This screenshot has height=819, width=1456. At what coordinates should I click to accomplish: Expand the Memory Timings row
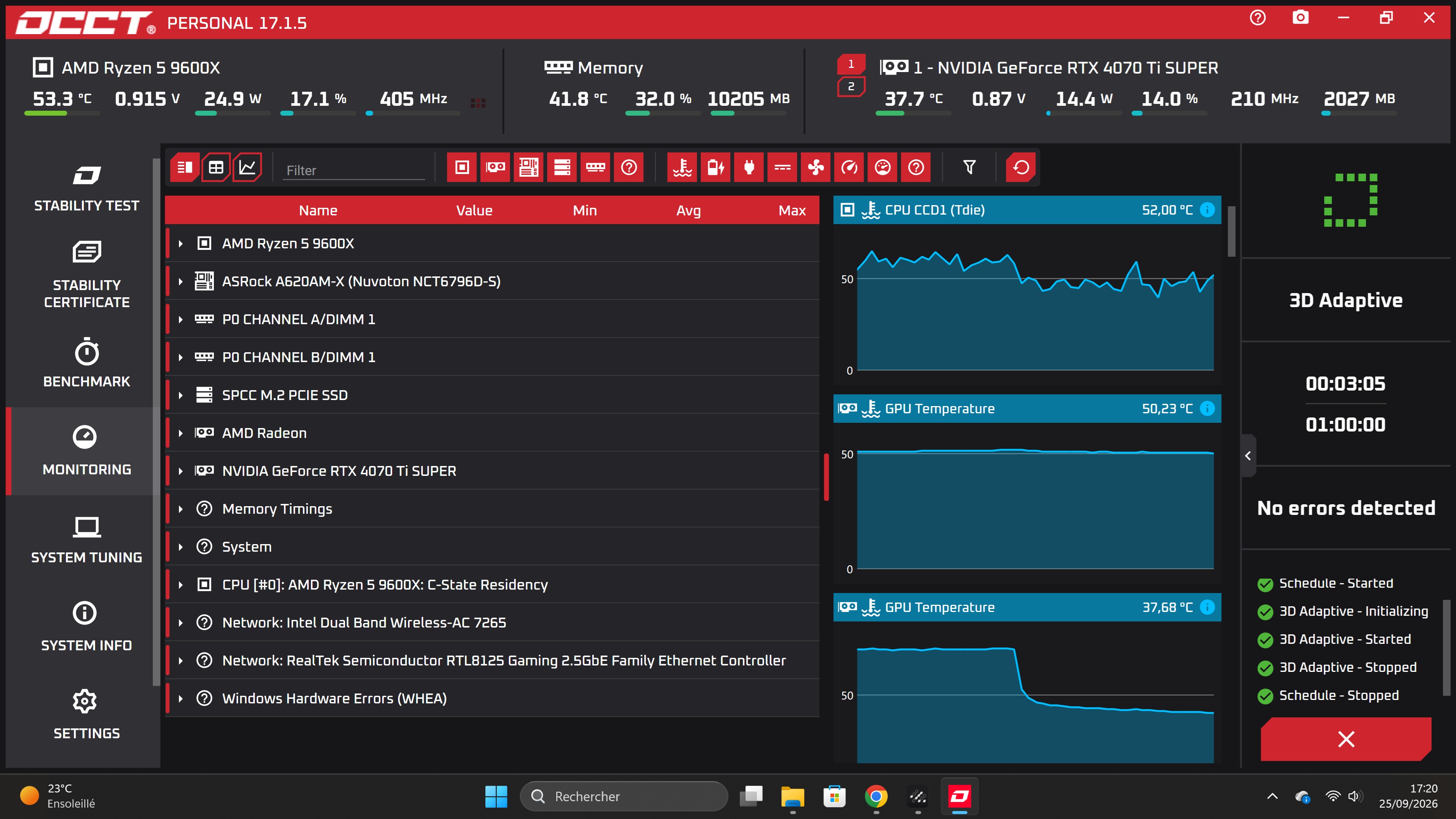pos(181,509)
